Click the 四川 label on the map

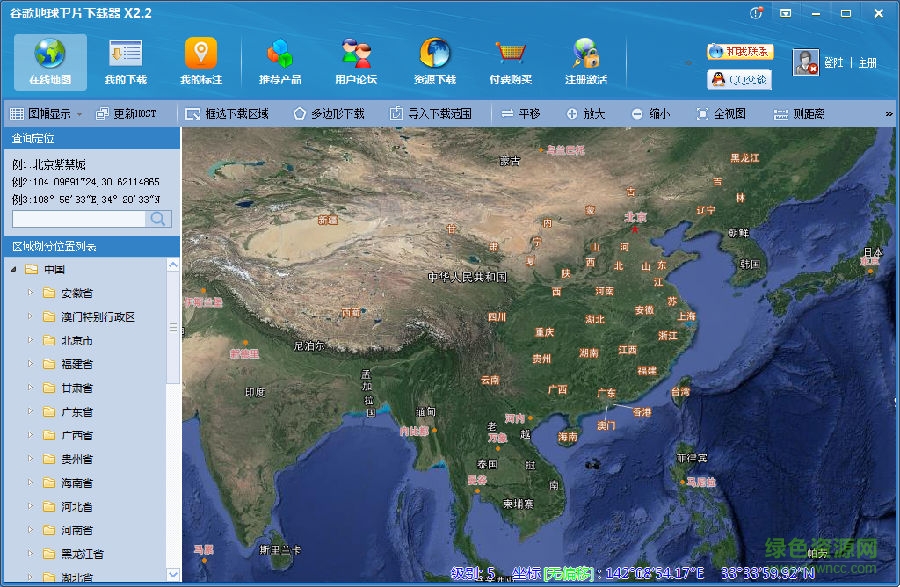(x=496, y=317)
